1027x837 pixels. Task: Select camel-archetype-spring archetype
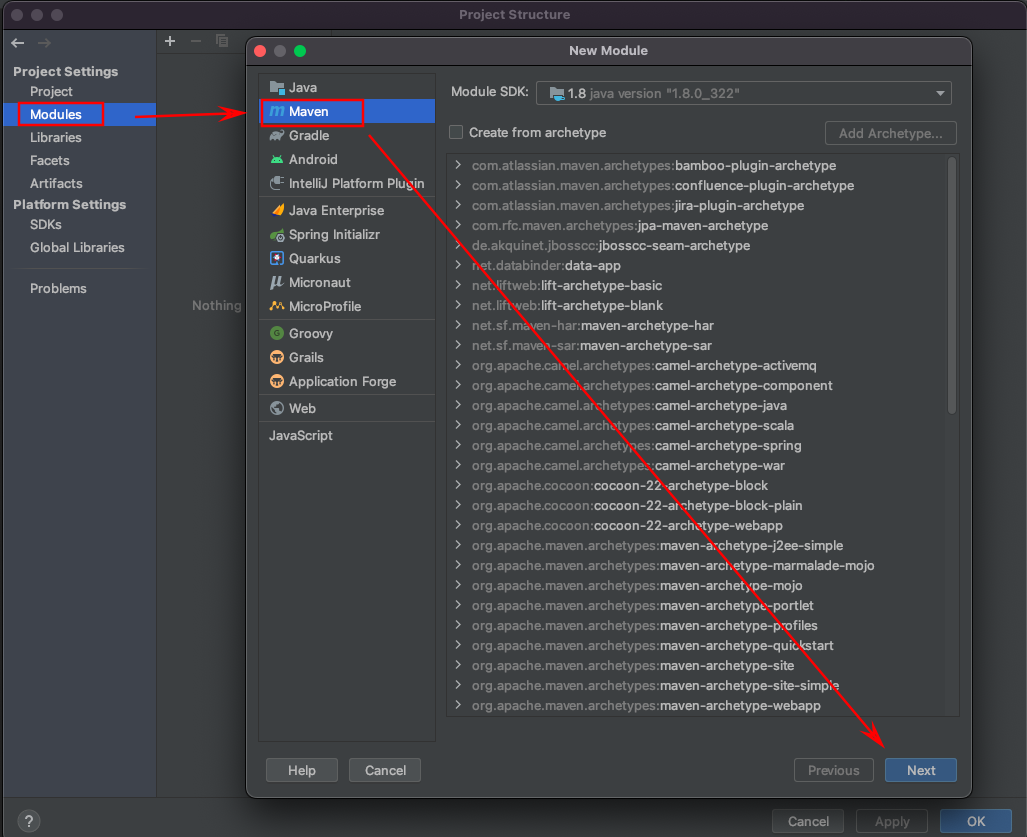click(637, 445)
